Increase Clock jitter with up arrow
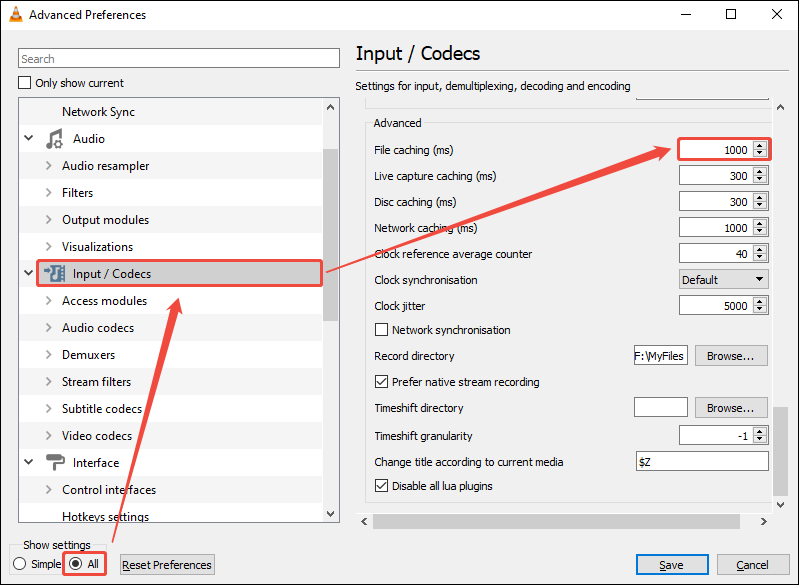This screenshot has width=799, height=585. pos(760,302)
